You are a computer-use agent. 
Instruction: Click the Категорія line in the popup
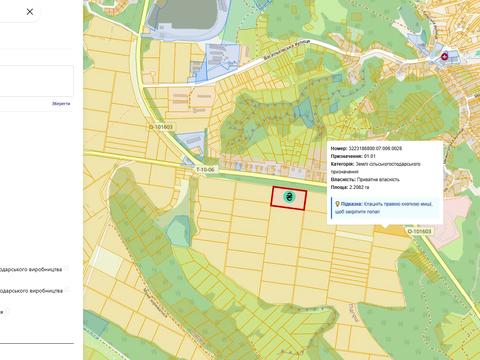375,168
